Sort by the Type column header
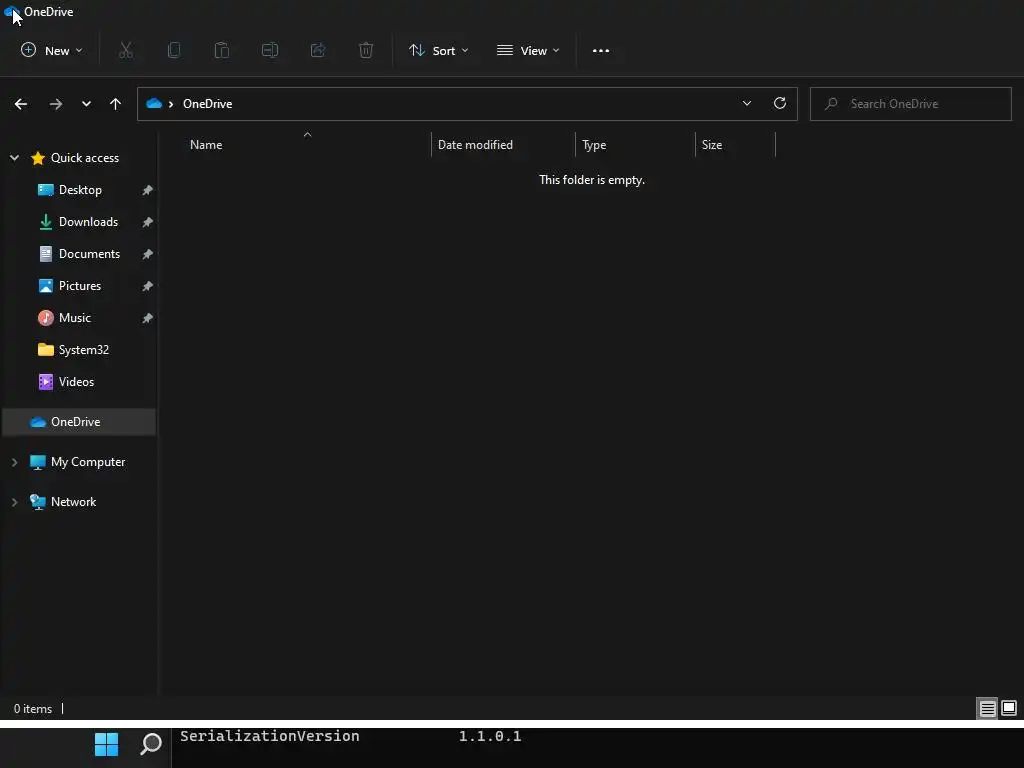 coord(594,145)
